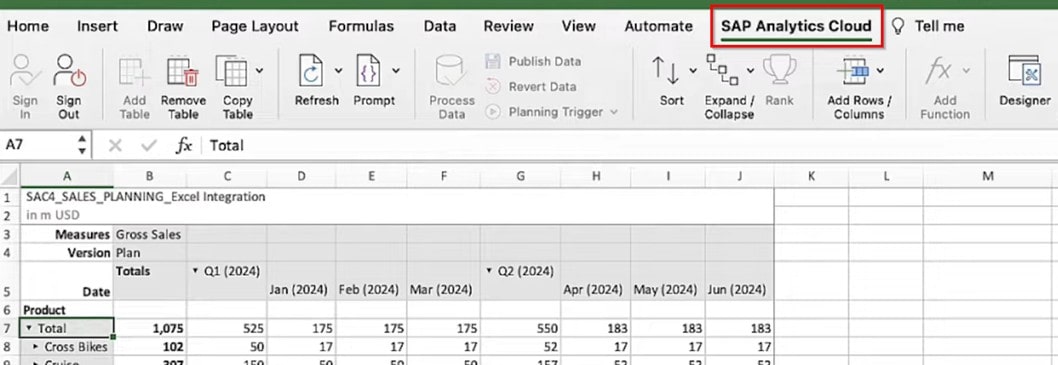Image resolution: width=1058 pixels, height=365 pixels.
Task: Click the Cross Bikes total 102 cell
Action: [150, 347]
